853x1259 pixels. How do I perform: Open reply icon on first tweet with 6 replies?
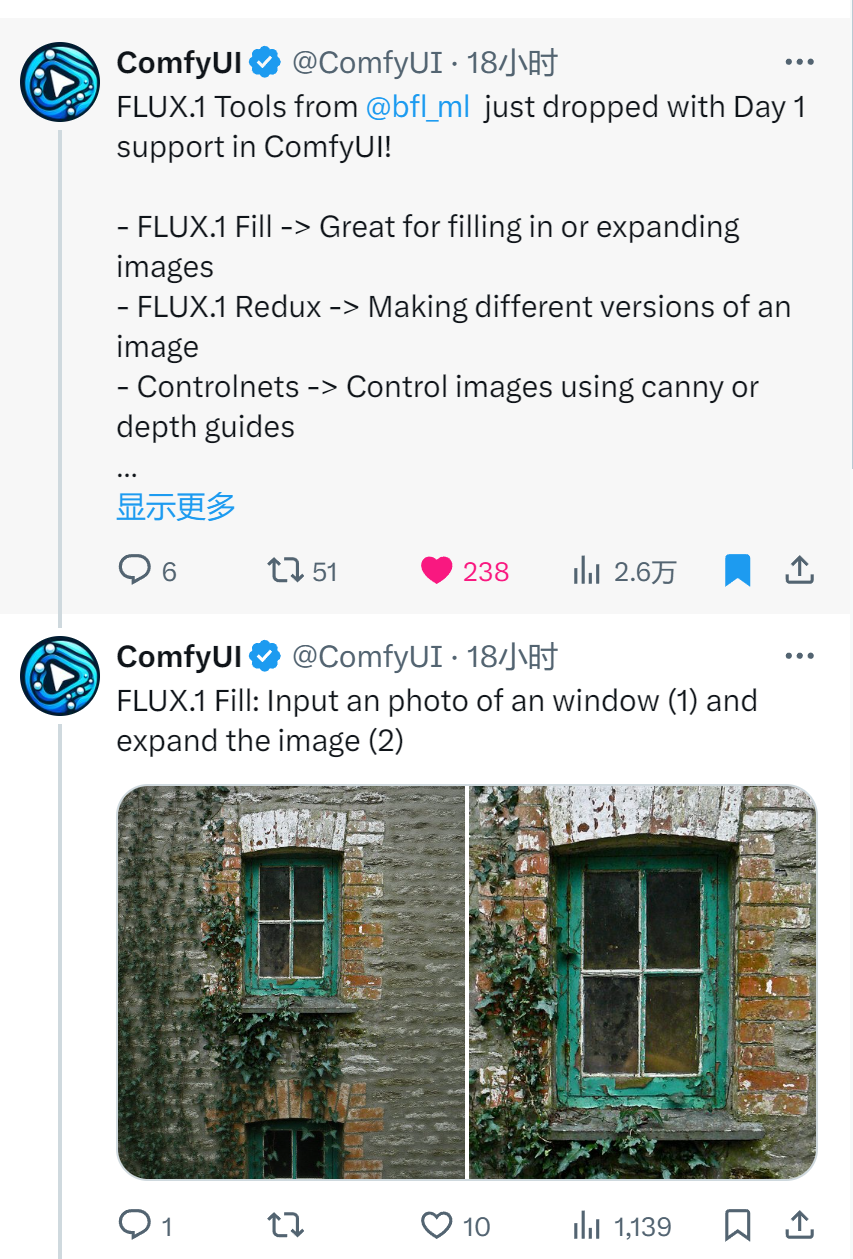(x=134, y=570)
